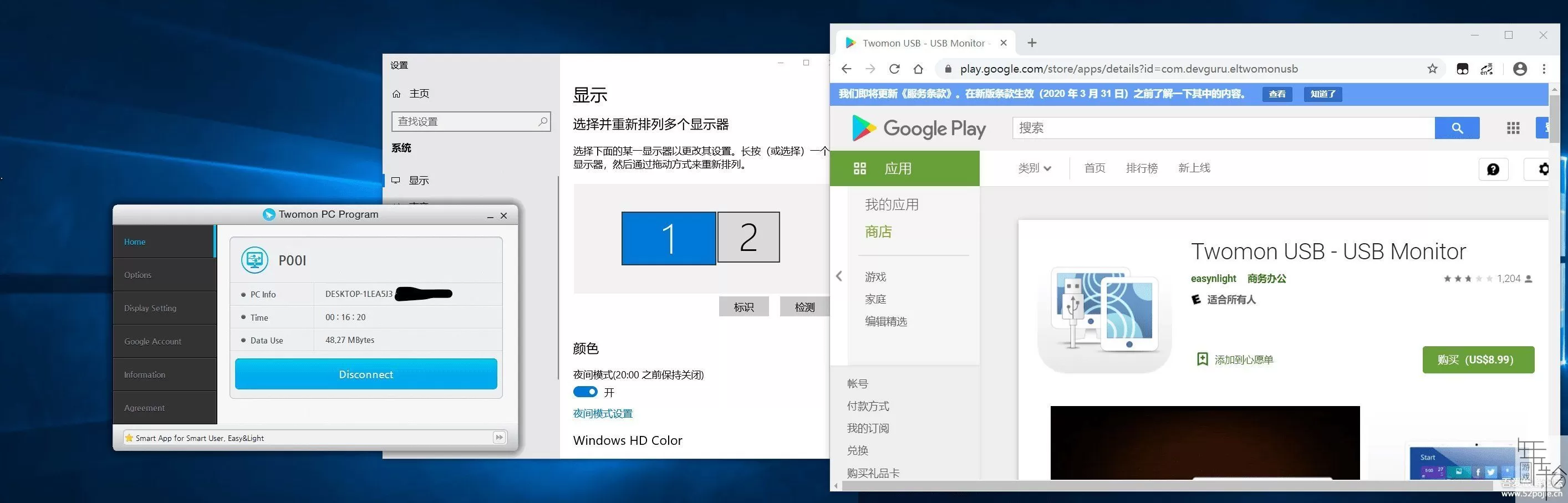
Task: Click the arrow button in Twomon footer
Action: pos(499,437)
